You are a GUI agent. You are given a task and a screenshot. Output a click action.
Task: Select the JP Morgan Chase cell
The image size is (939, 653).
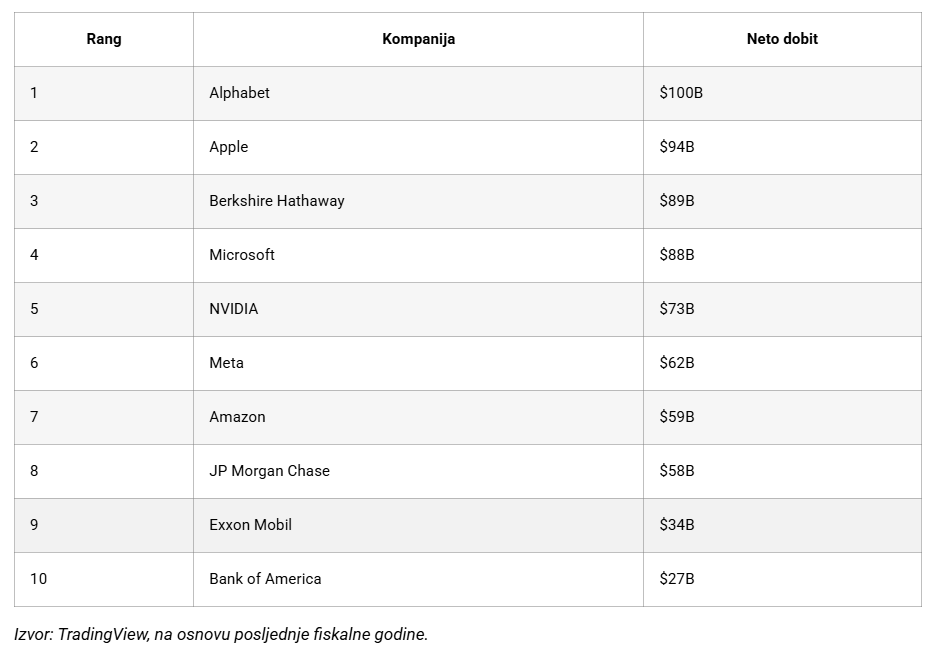pyautogui.click(x=270, y=471)
